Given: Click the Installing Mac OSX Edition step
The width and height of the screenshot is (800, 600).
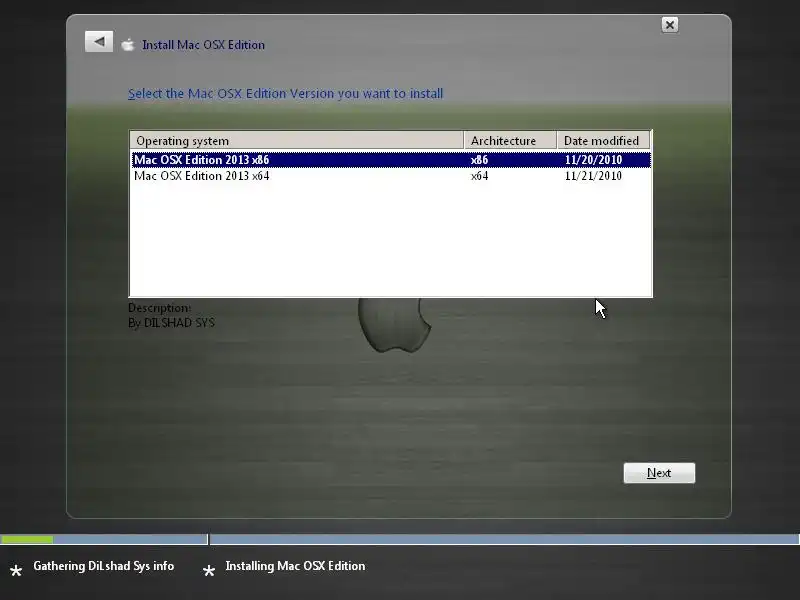Looking at the screenshot, I should tap(295, 566).
